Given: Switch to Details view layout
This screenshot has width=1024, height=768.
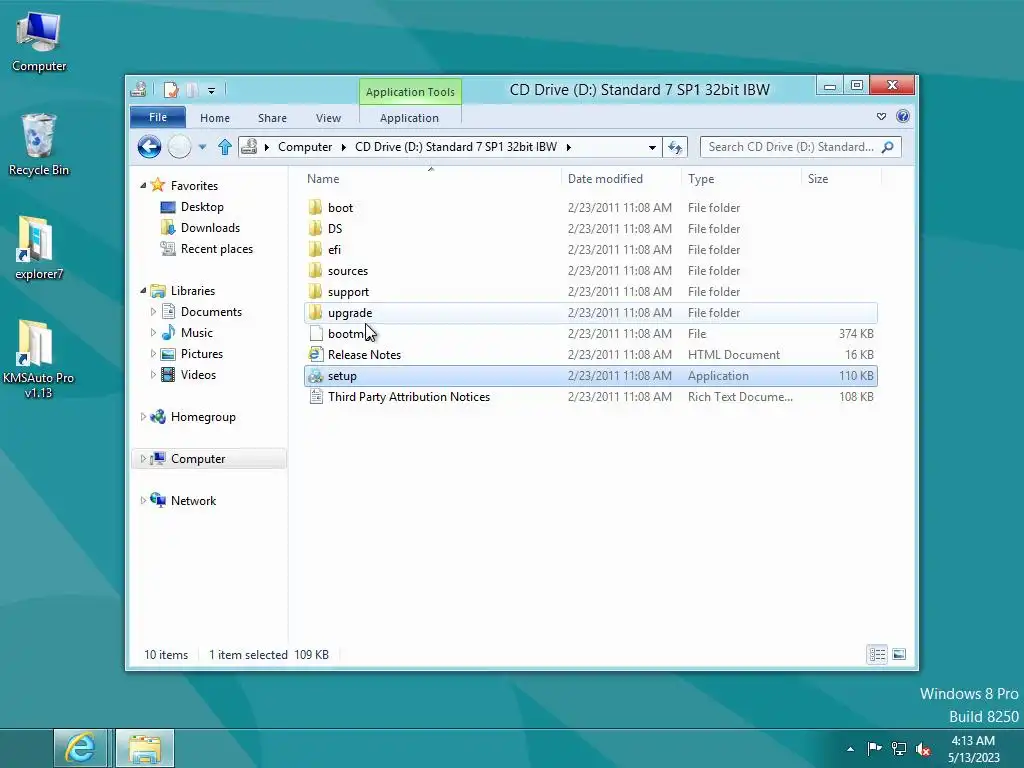Looking at the screenshot, I should click(x=877, y=654).
